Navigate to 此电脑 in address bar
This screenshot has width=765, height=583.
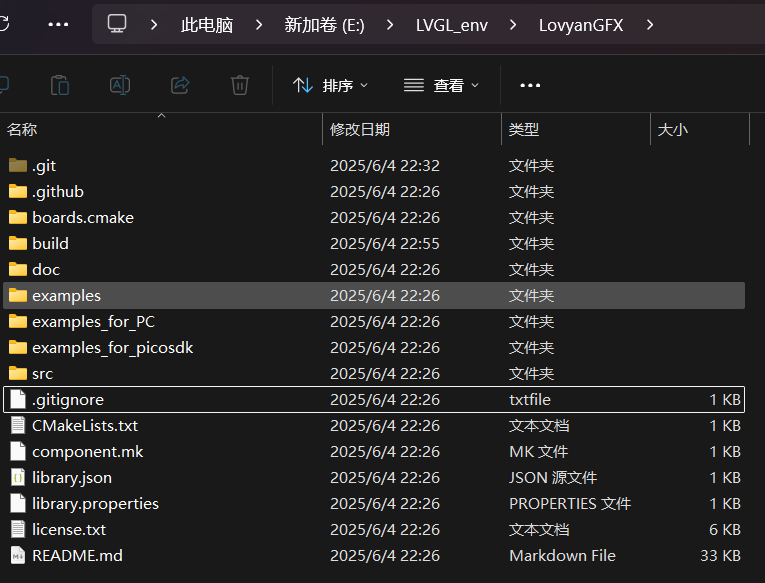point(207,25)
